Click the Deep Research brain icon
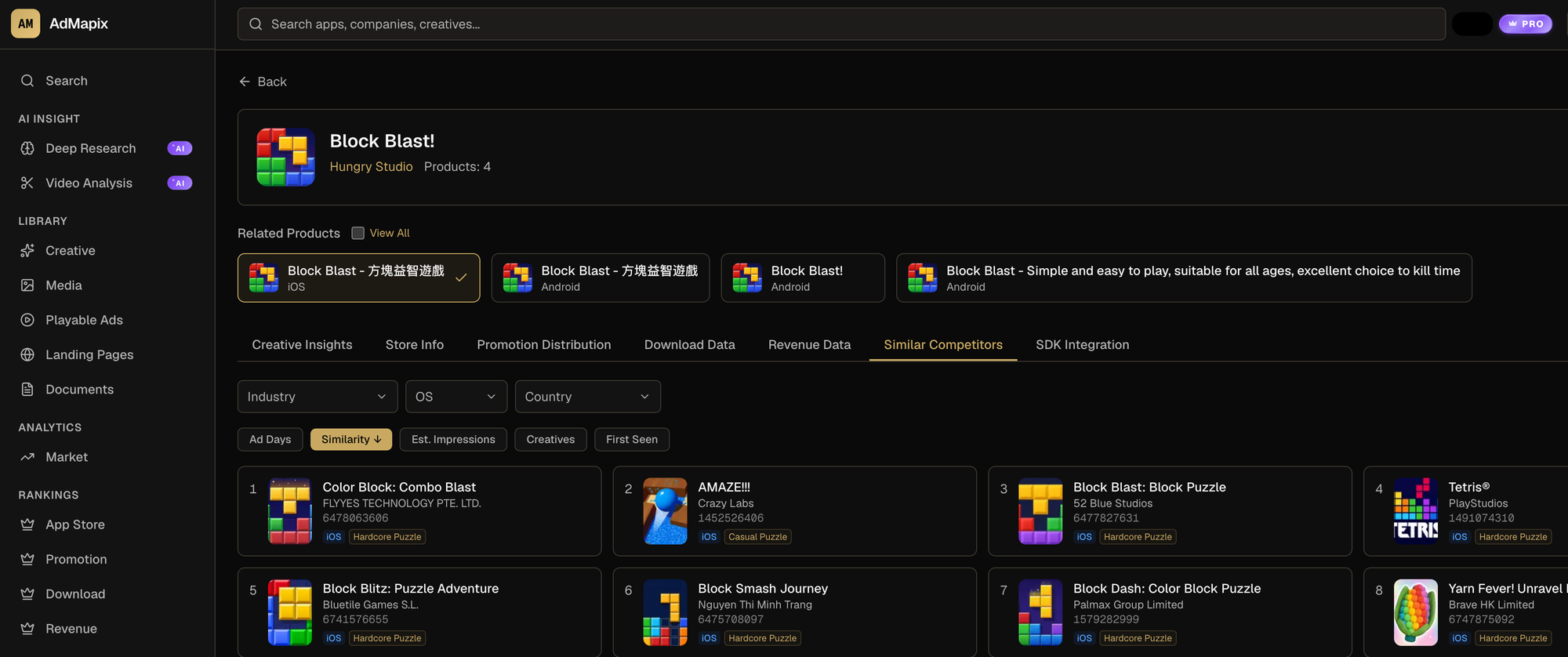 point(27,148)
